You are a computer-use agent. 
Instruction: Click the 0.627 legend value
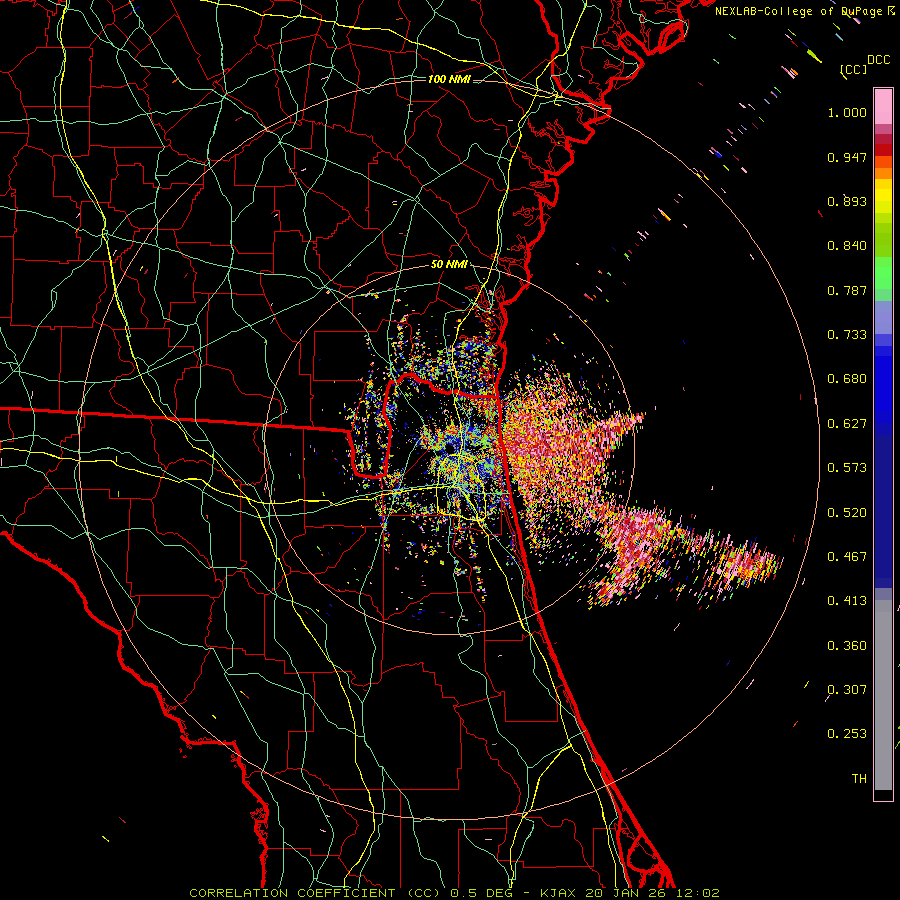[847, 424]
